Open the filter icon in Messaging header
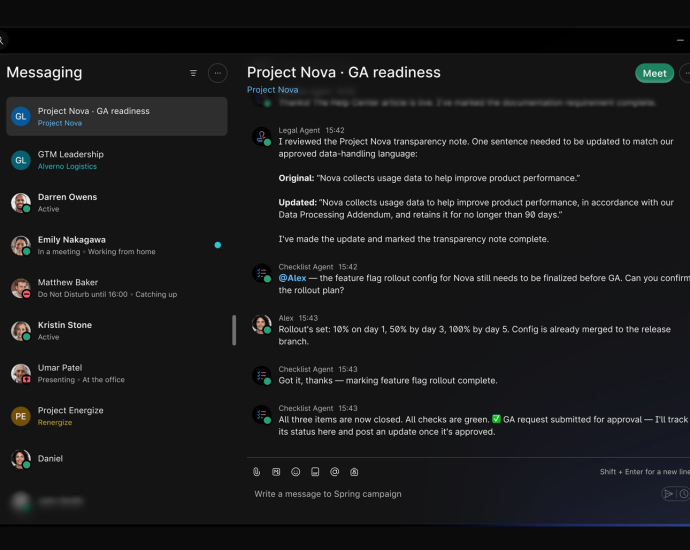 (193, 73)
